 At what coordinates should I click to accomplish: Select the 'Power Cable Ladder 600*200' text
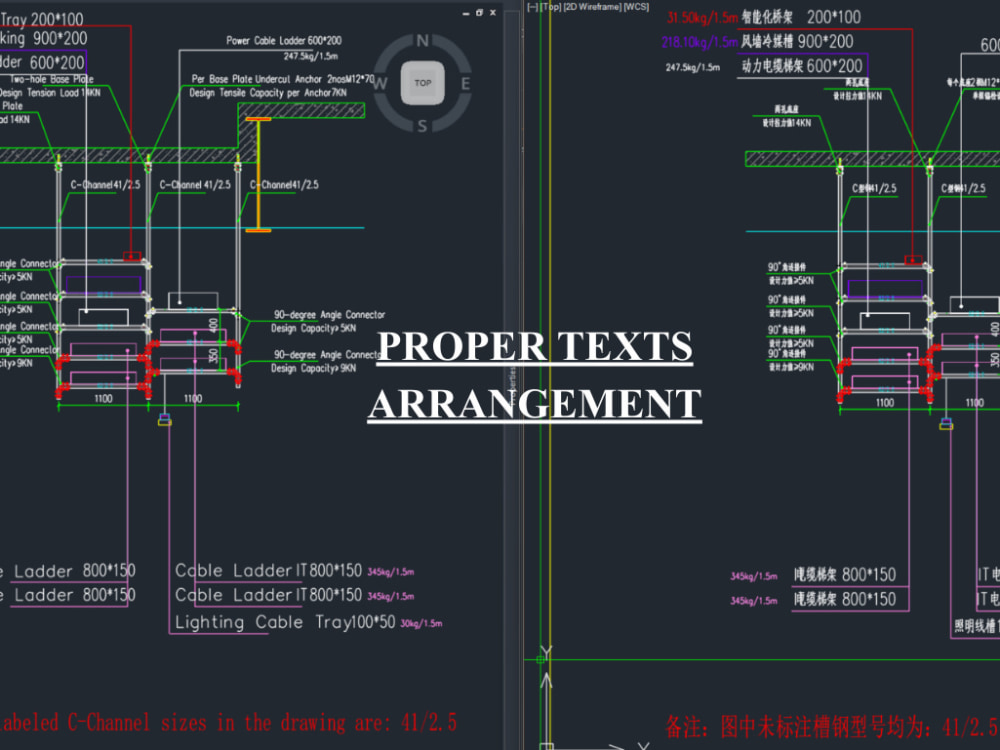[x=284, y=41]
